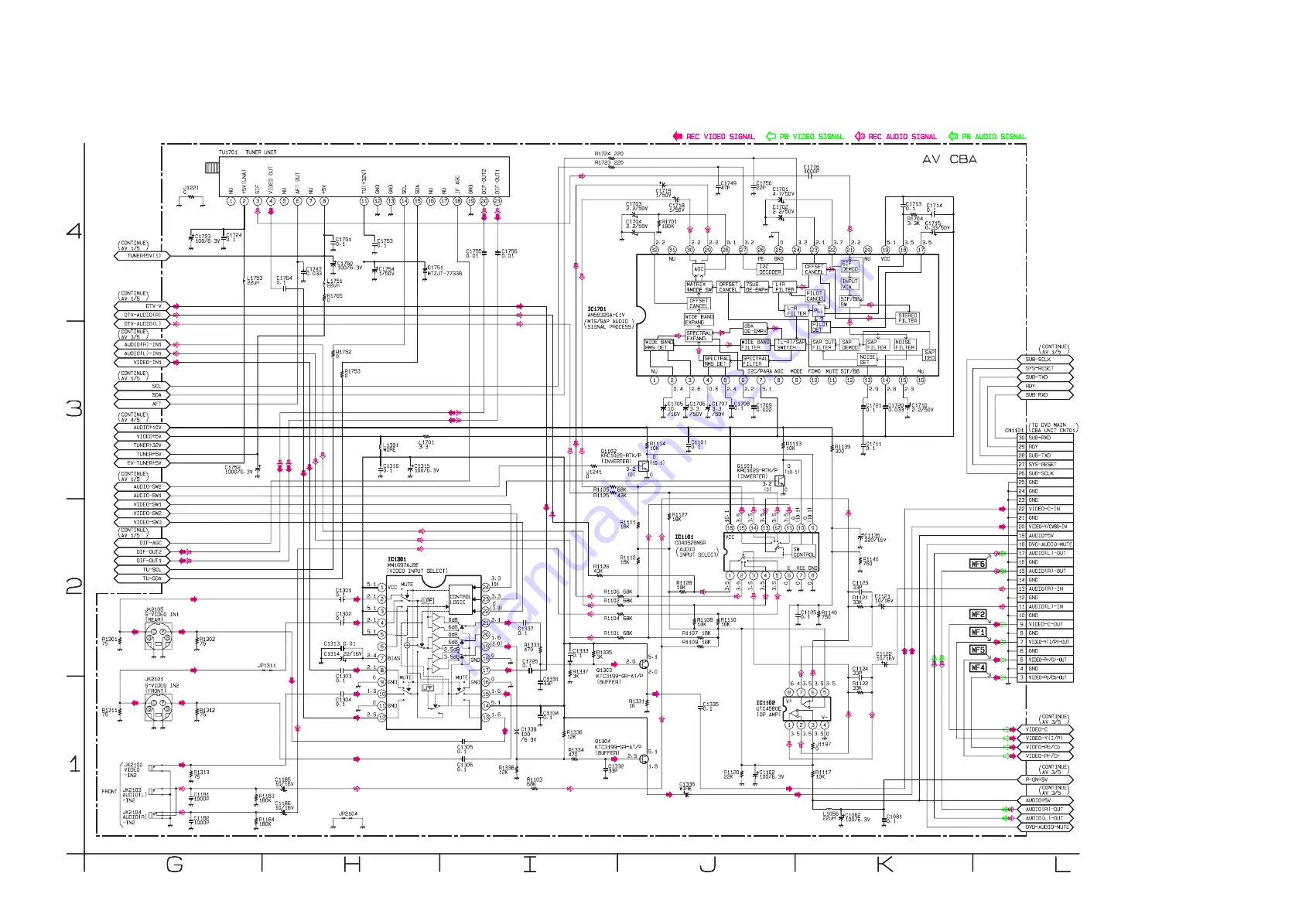Click the TUNER+5V(1) signal connector
The image size is (1316, 921).
143,255
